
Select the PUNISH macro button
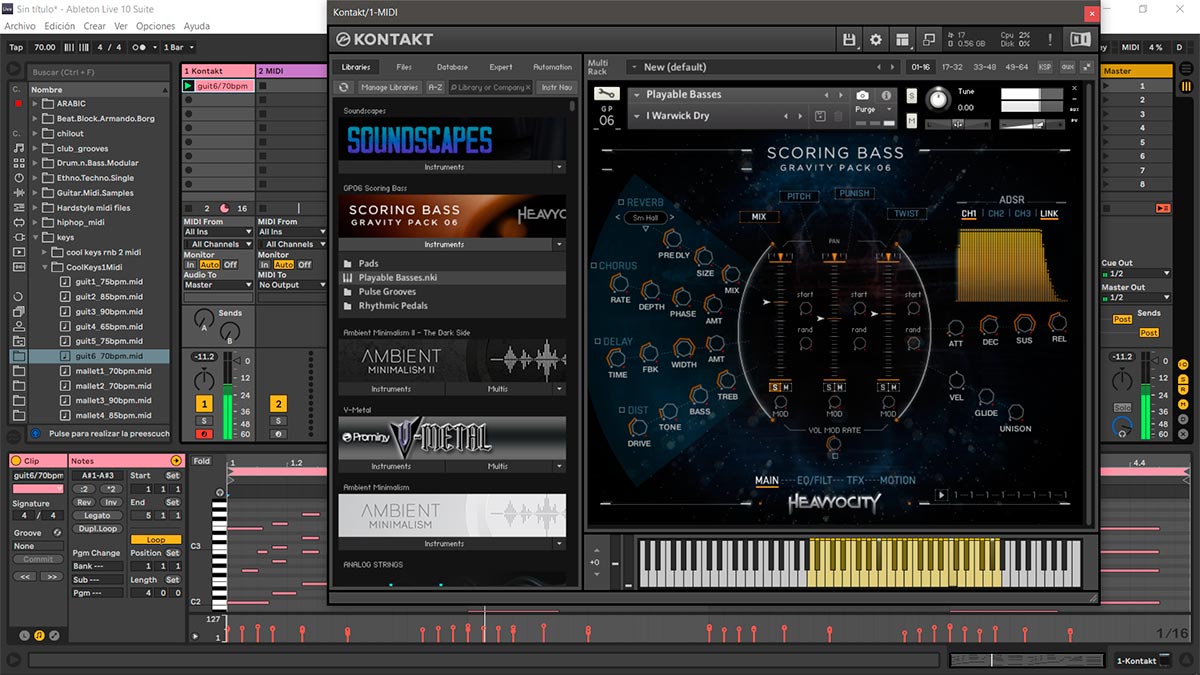click(x=855, y=194)
